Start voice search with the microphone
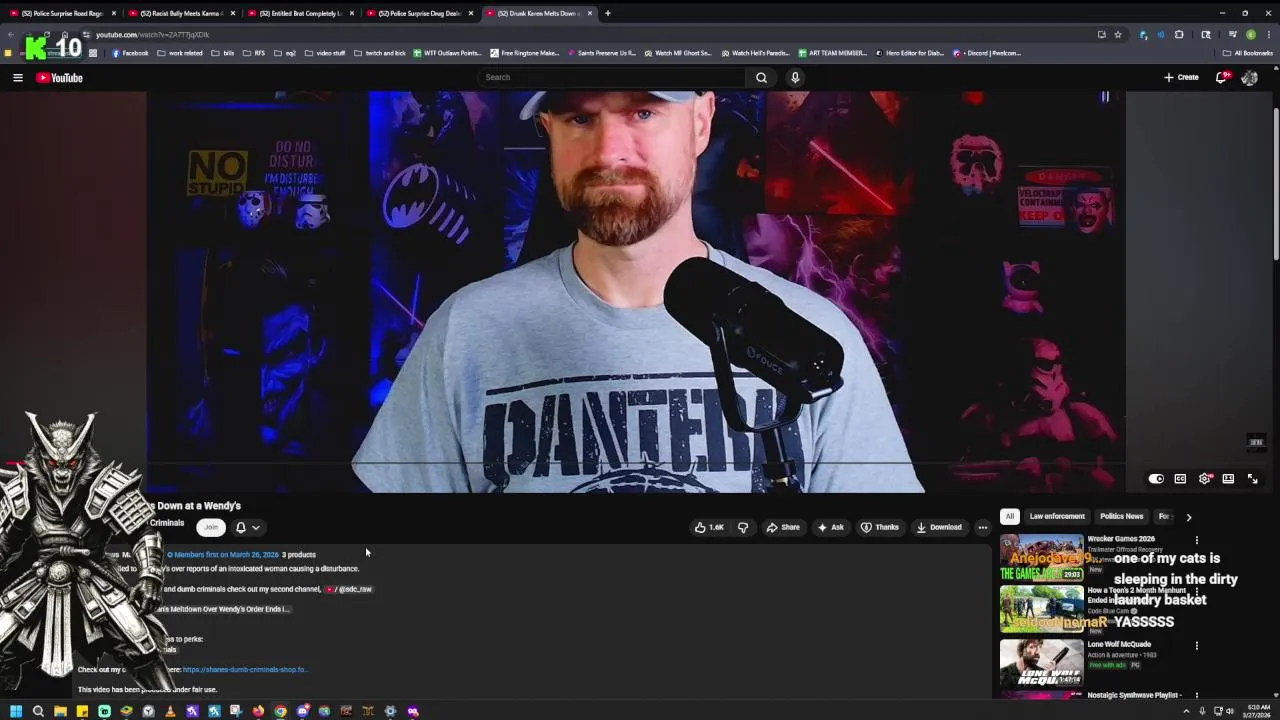Screen dimensions: 1280x720 click(x=795, y=77)
